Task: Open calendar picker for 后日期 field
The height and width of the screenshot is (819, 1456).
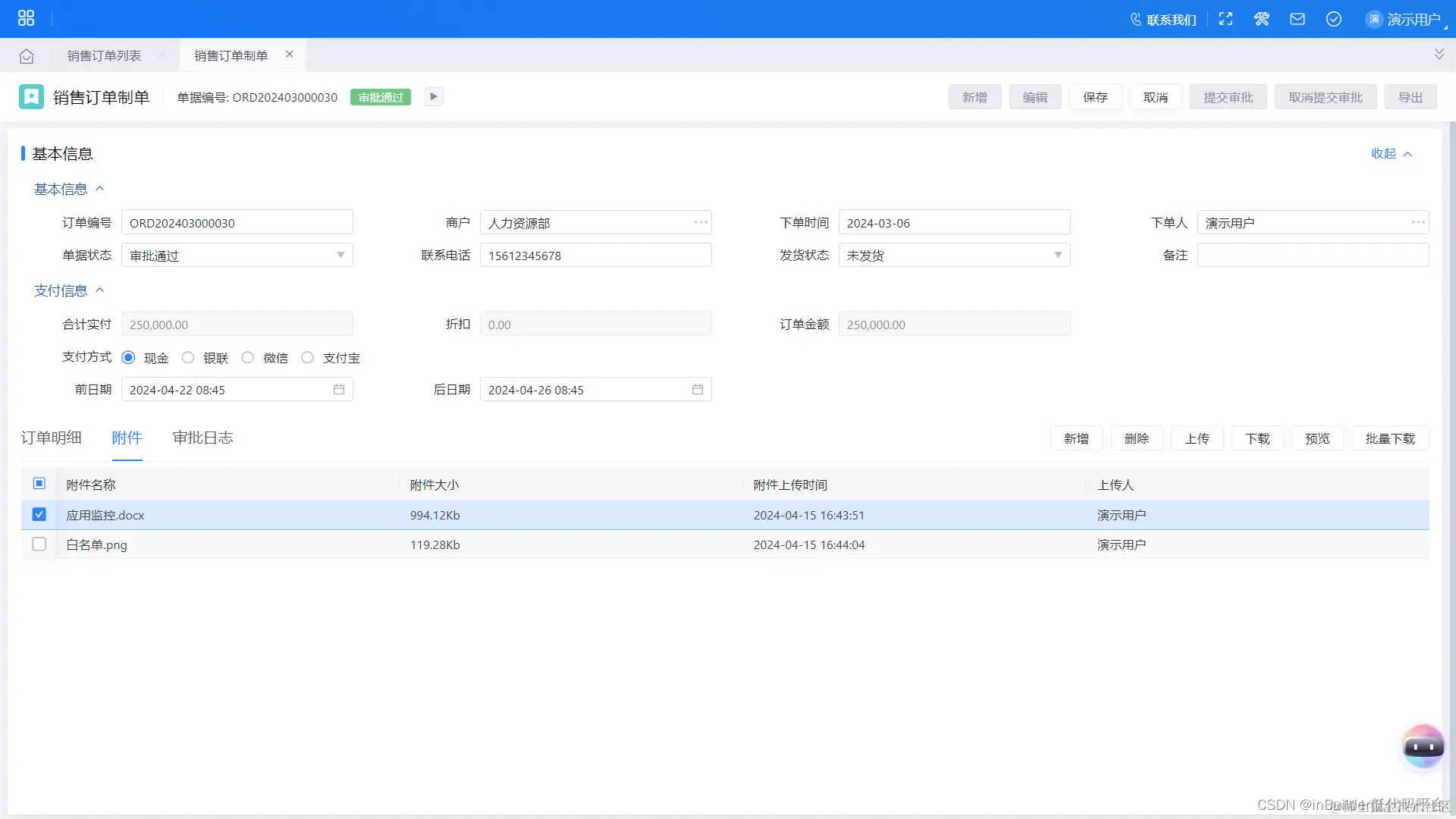Action: coord(698,390)
